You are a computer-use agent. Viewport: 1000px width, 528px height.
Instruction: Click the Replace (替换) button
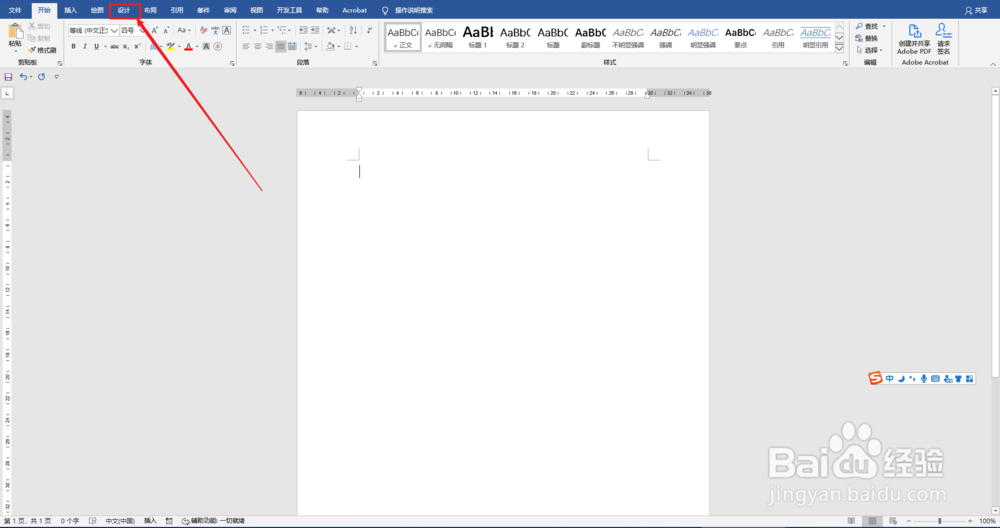[x=867, y=38]
